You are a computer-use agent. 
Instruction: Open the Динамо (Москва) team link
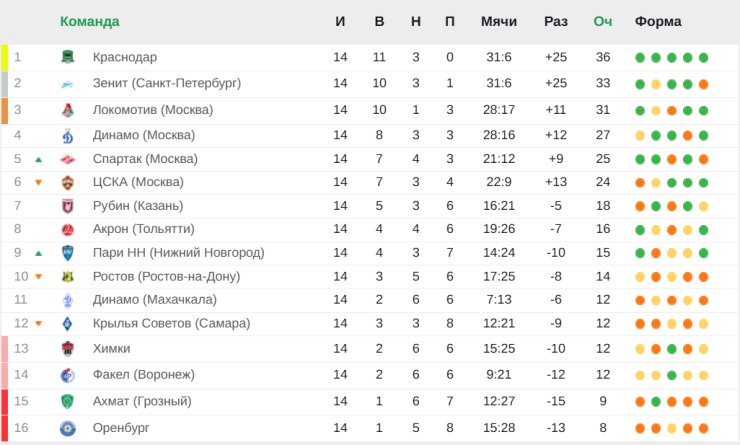pos(143,135)
